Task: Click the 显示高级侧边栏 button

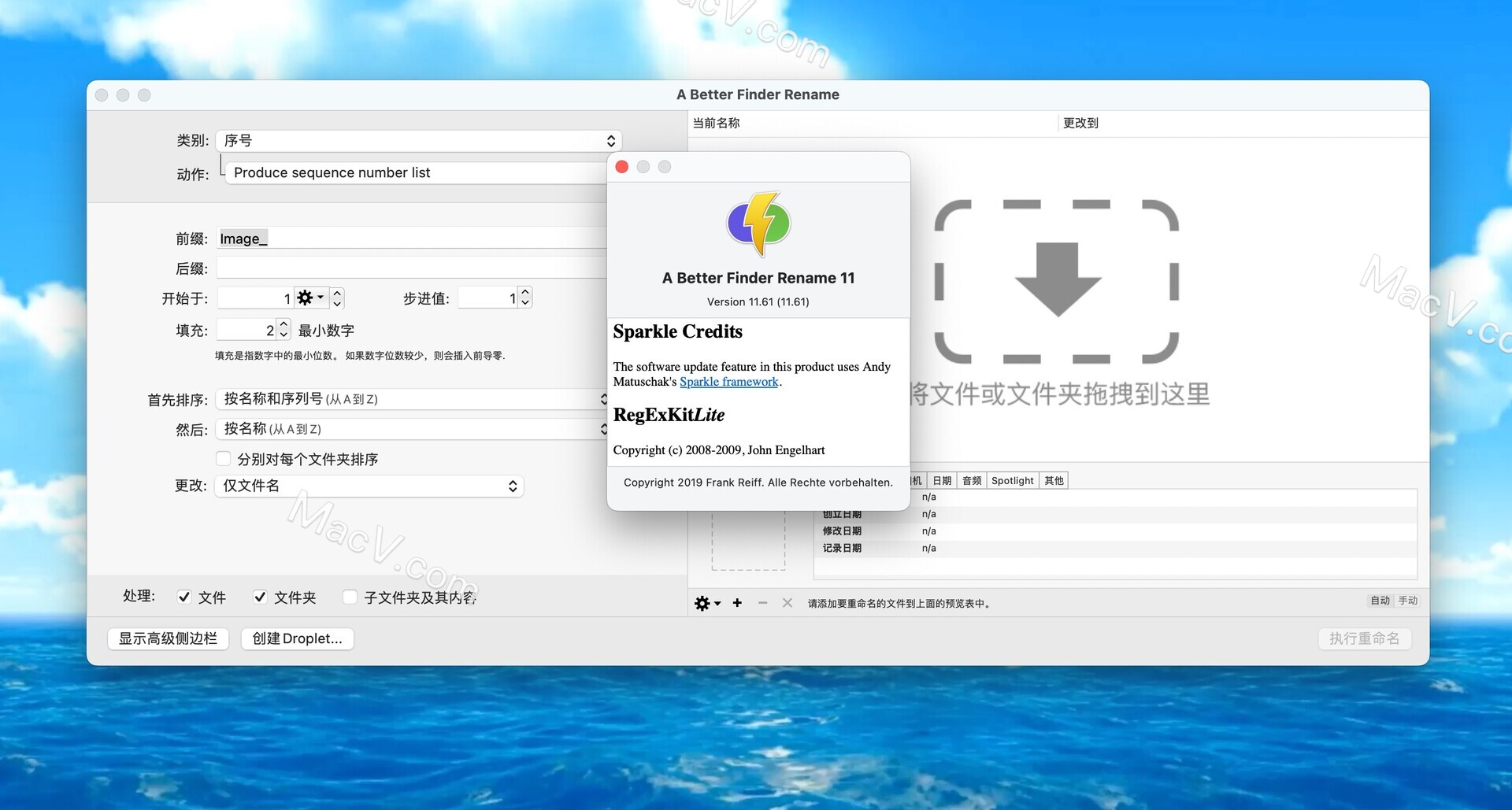Action: coord(168,638)
